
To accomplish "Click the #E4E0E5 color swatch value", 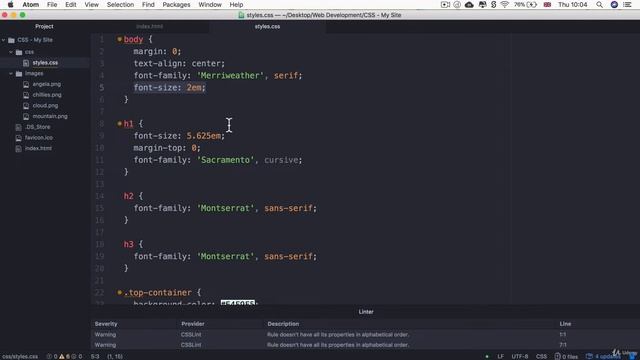I will click(238, 302).
